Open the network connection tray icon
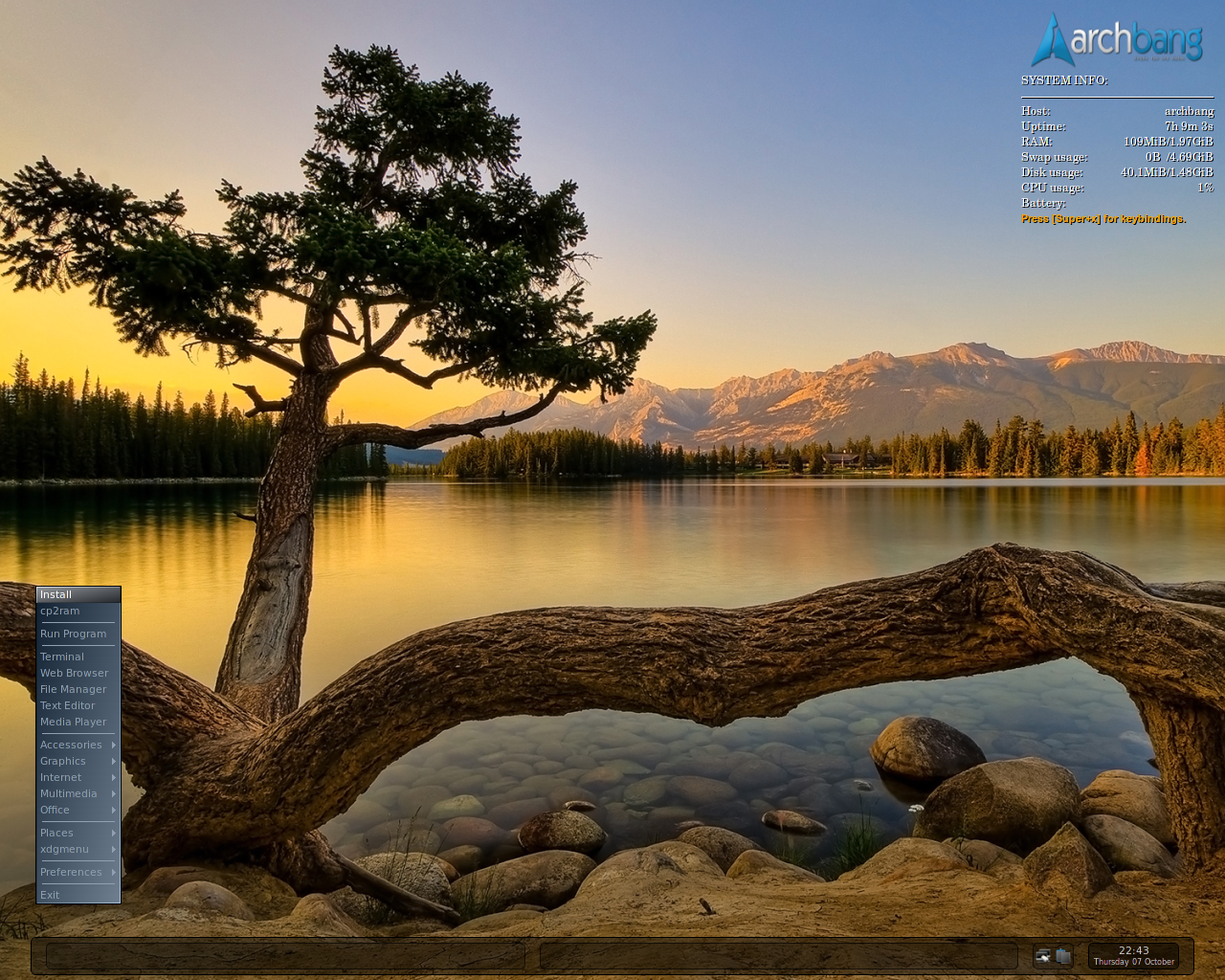Screen dimensions: 1225x980 pos(1043,956)
